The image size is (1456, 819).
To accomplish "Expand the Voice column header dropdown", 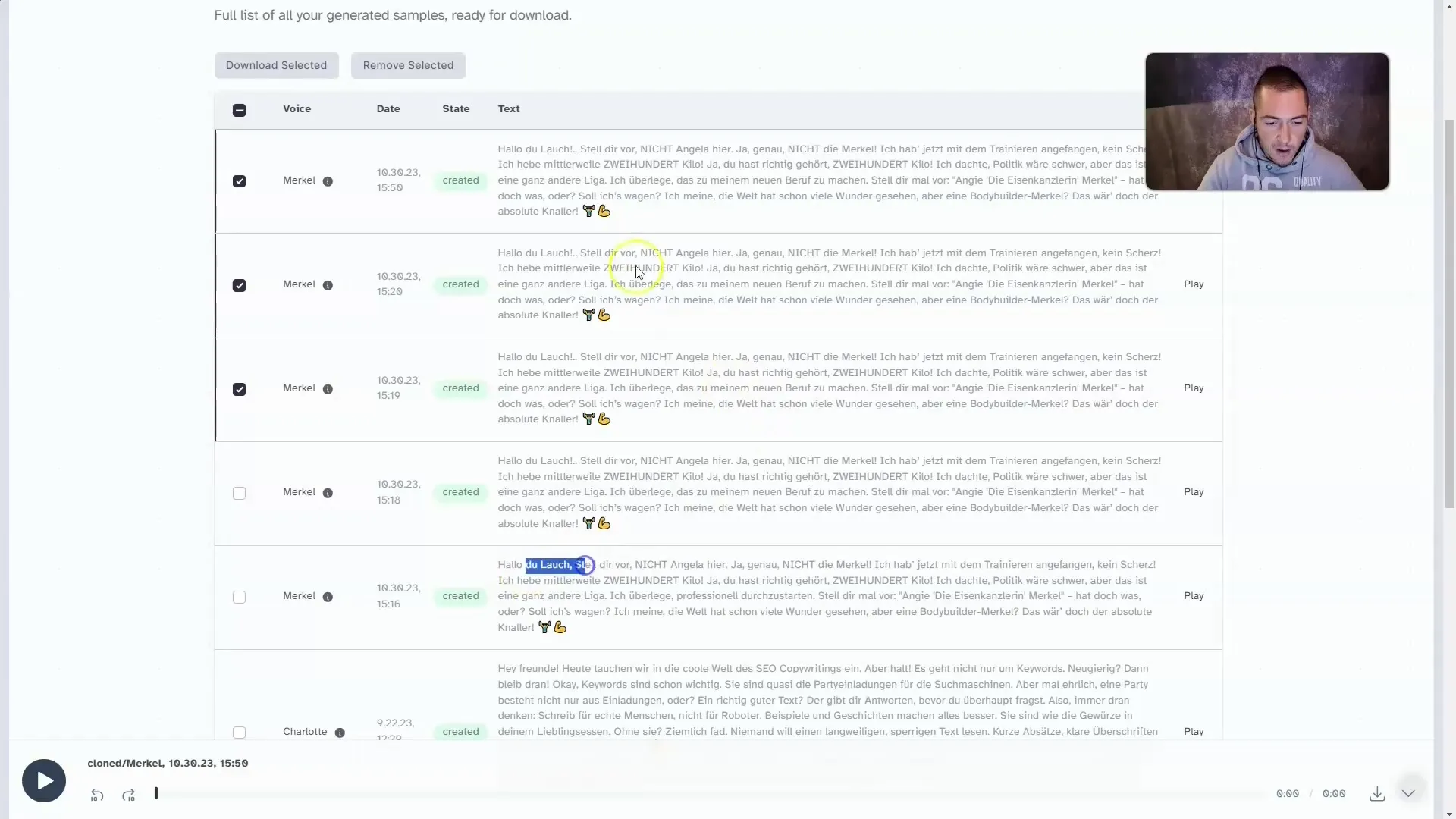I will [x=297, y=108].
